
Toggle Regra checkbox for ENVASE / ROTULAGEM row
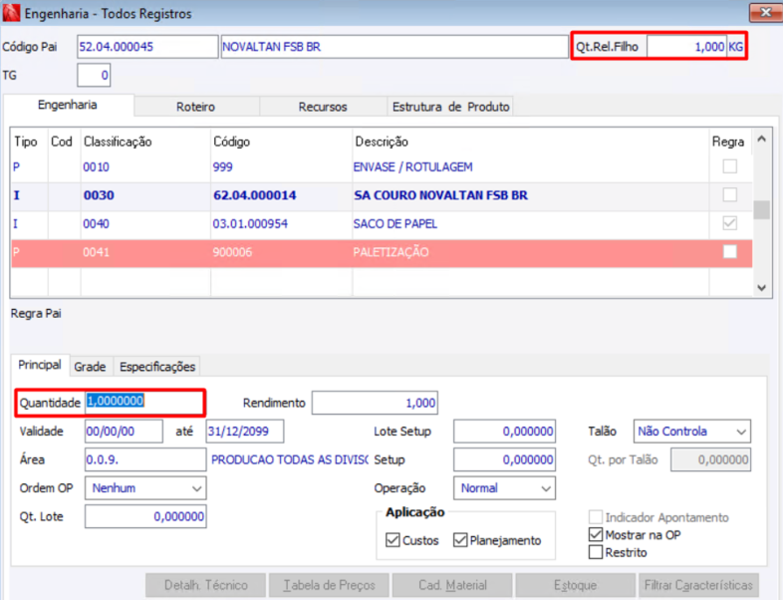tap(730, 166)
